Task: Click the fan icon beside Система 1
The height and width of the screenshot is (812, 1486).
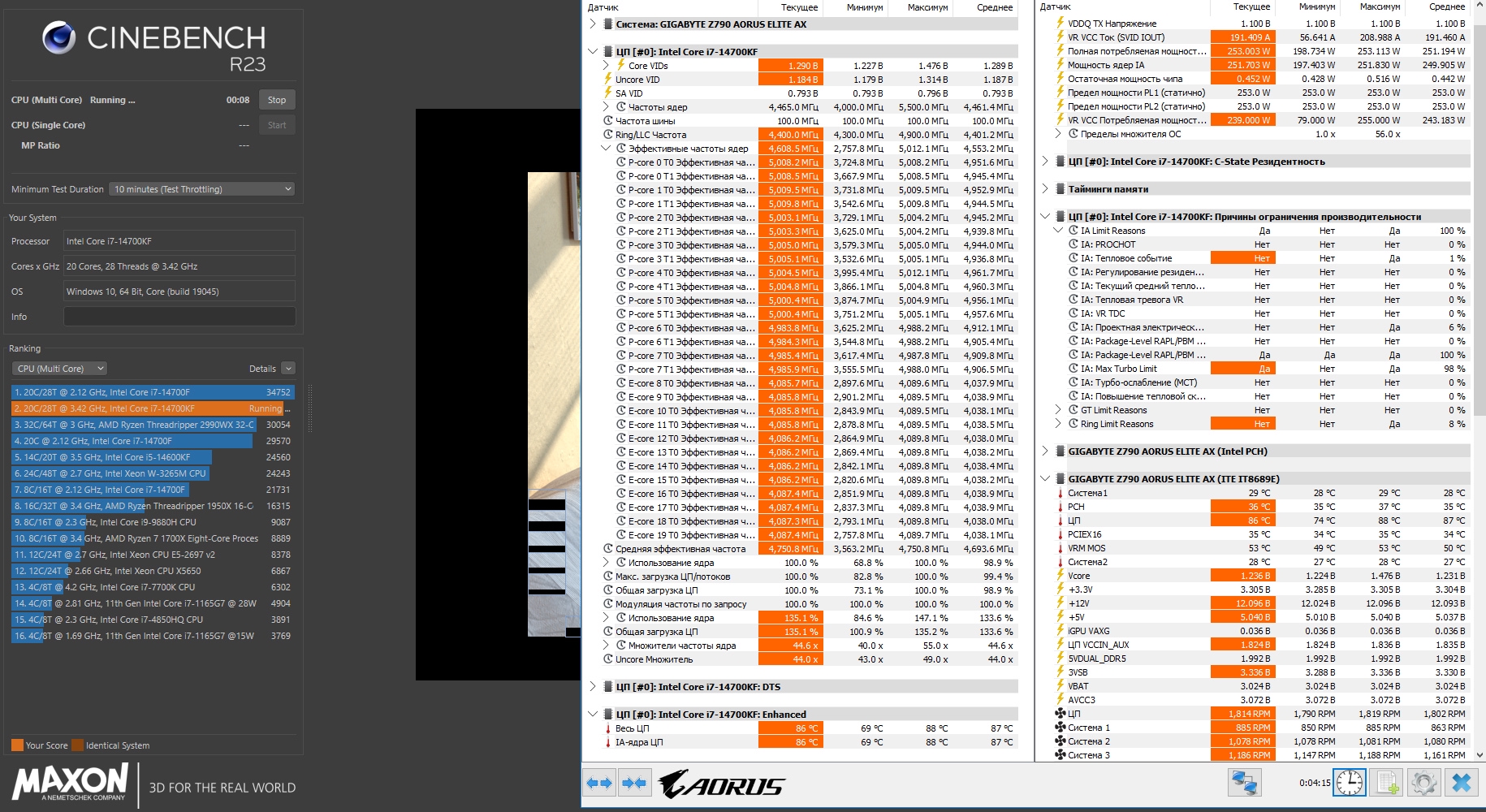Action: pyautogui.click(x=1060, y=728)
